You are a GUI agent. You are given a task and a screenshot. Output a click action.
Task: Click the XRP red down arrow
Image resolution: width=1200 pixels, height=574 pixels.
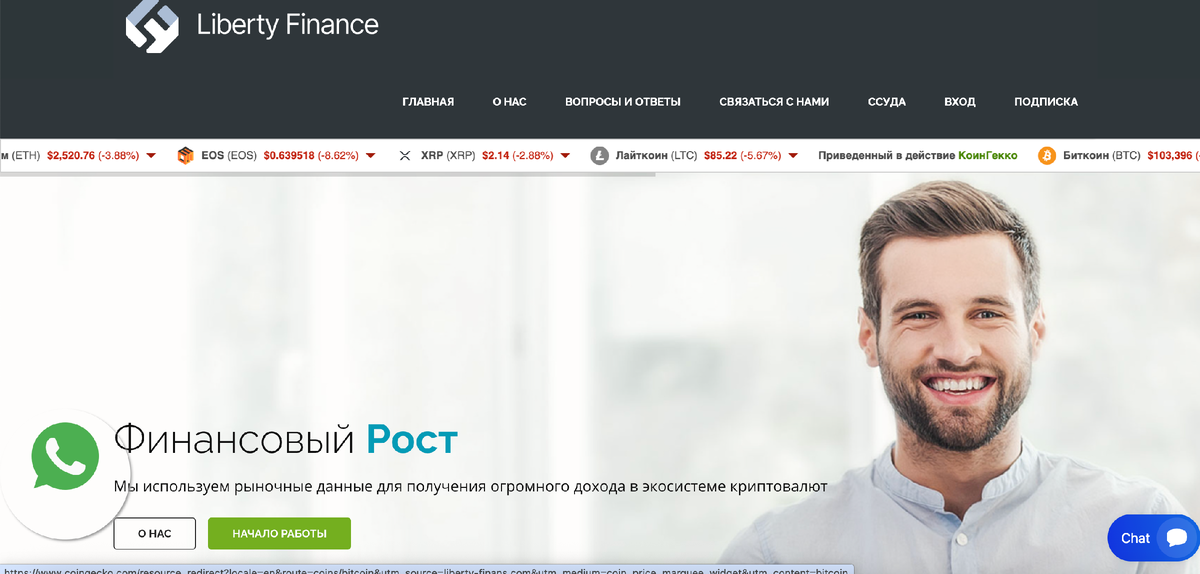565,156
